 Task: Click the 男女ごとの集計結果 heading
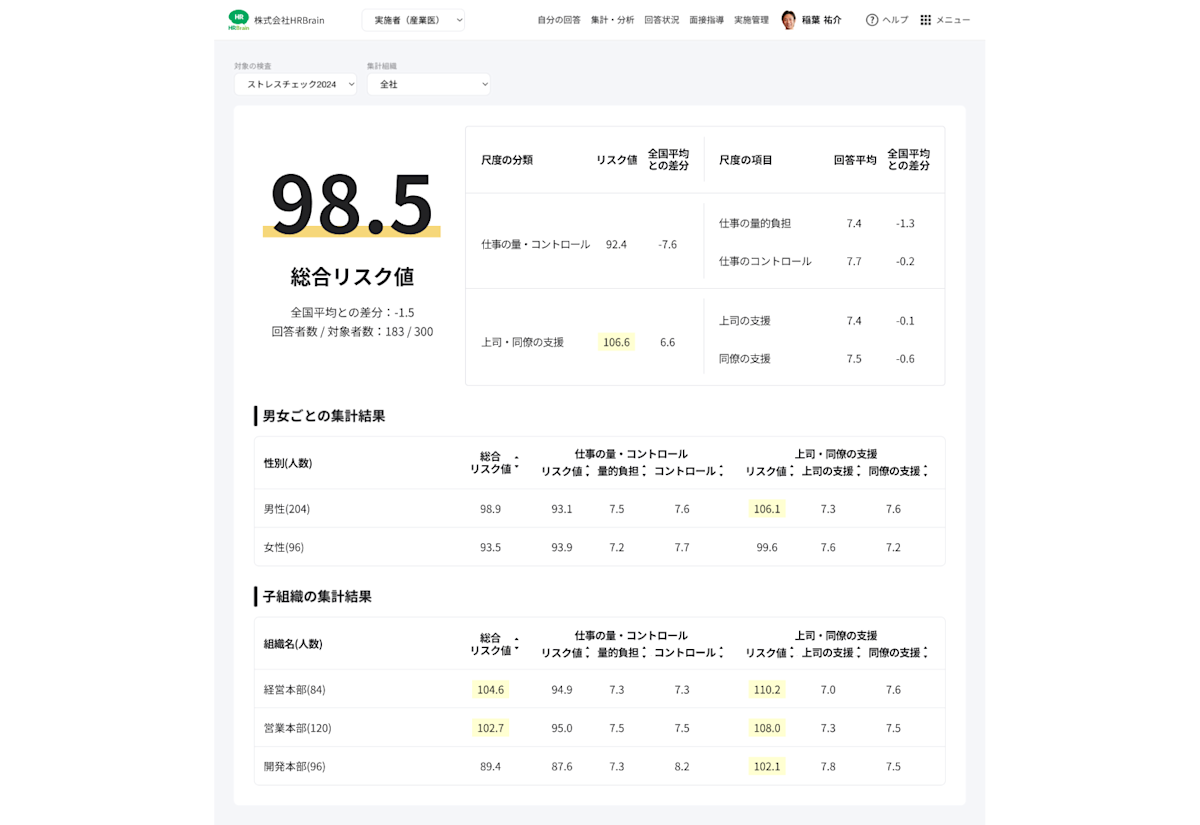(324, 416)
